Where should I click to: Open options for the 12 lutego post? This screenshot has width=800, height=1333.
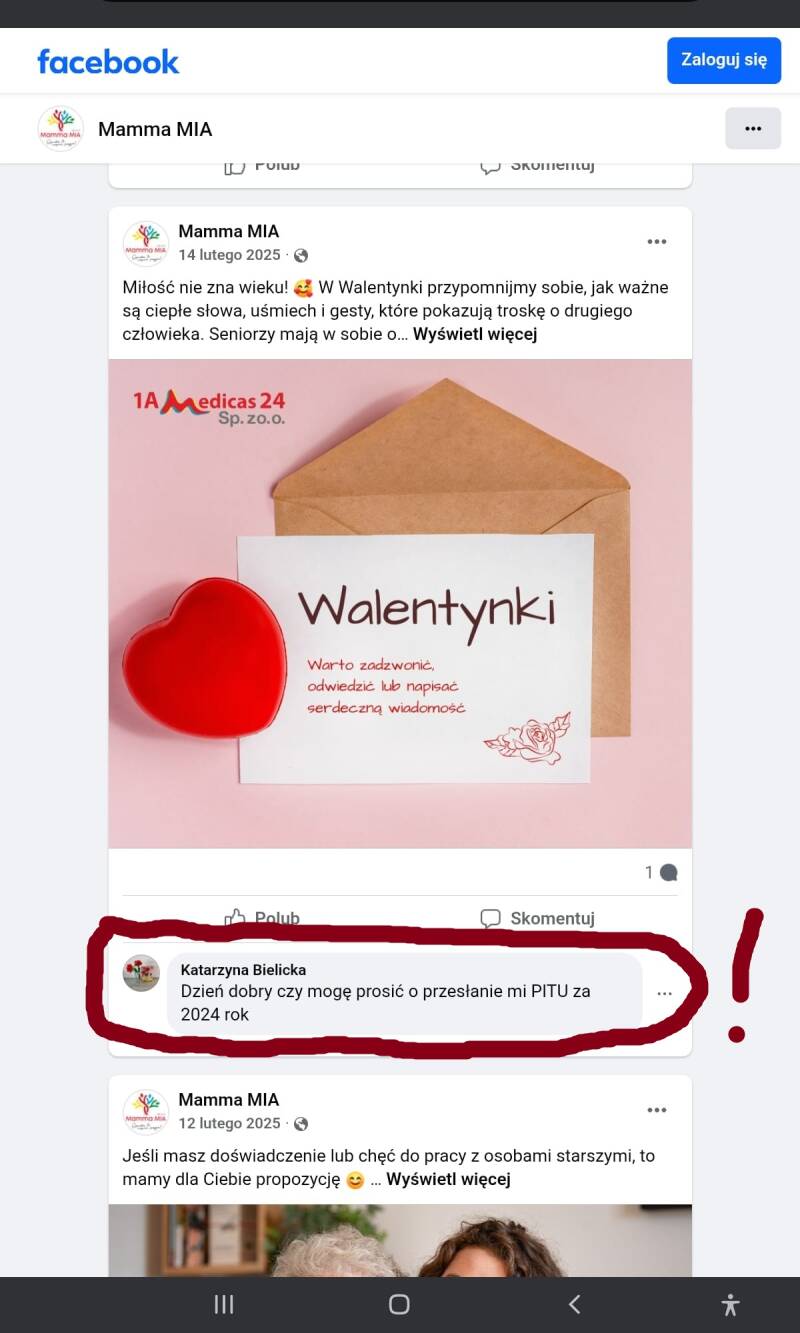(657, 1110)
